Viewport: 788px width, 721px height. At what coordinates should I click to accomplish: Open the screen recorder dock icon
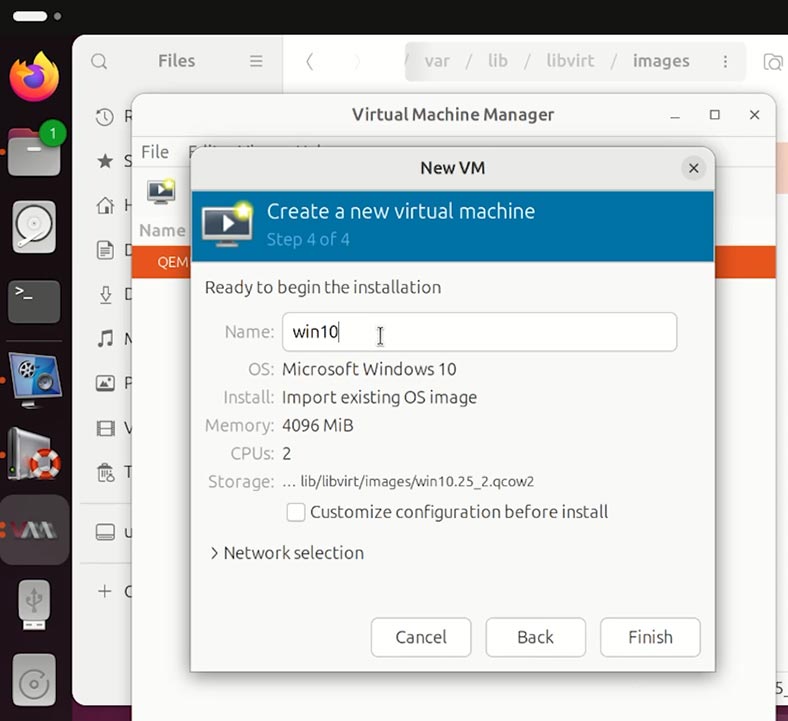[x=34, y=379]
